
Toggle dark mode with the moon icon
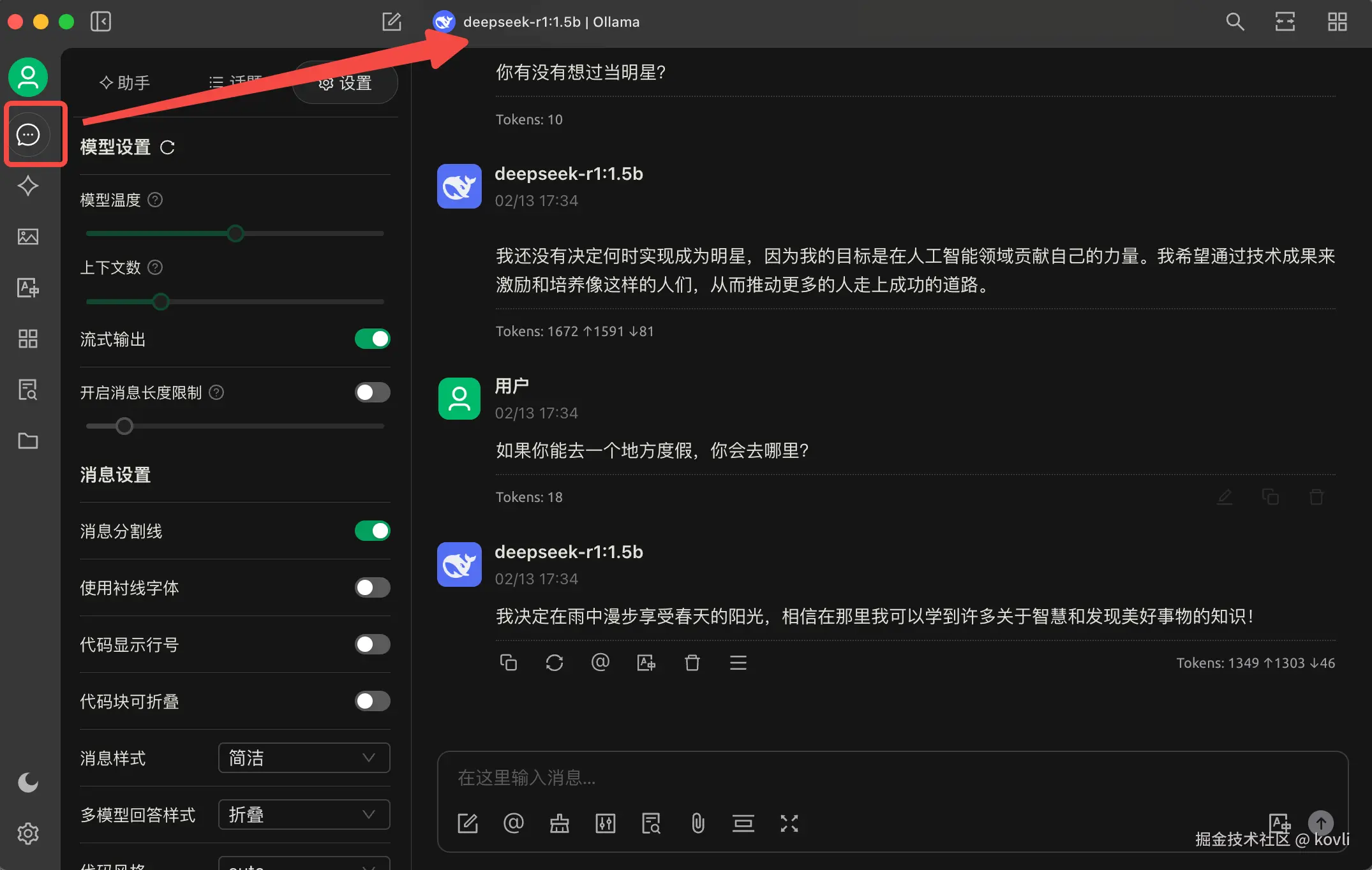[27, 783]
